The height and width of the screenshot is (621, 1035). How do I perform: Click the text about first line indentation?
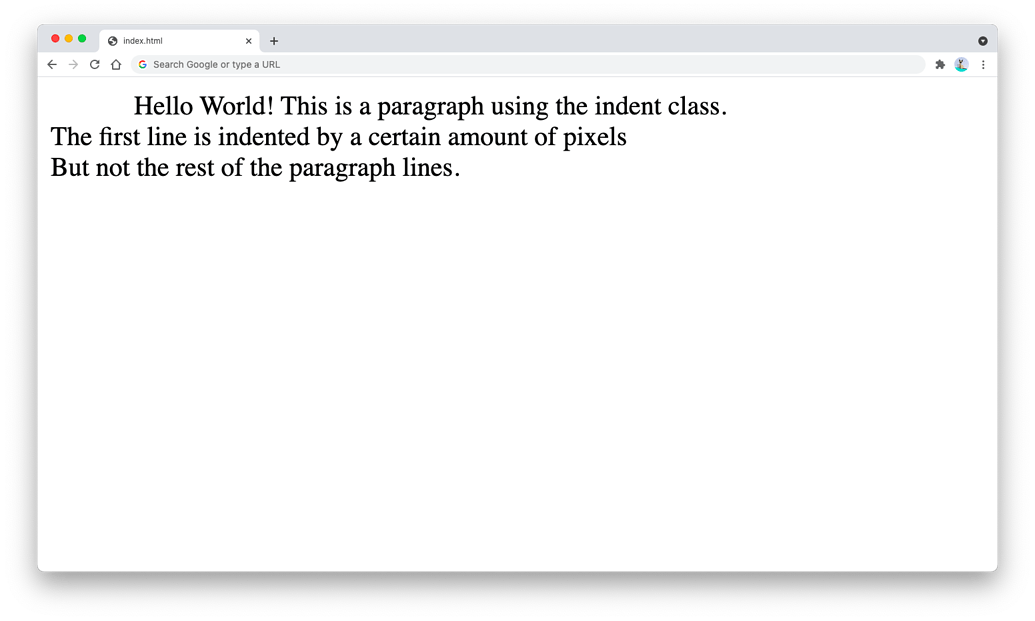(x=339, y=137)
